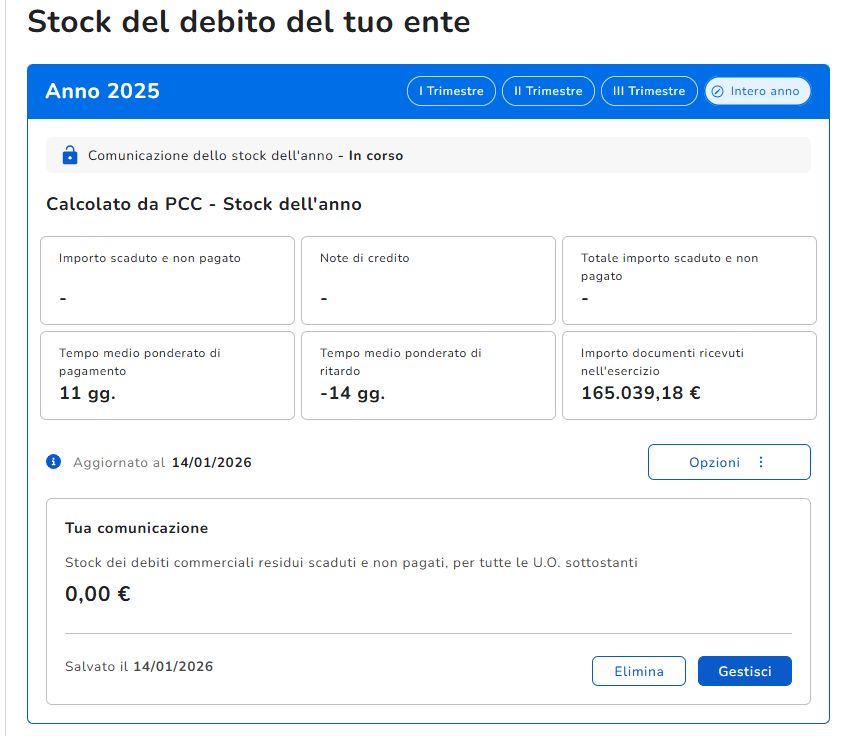Click the info icon beside Aggiornato al

[54, 462]
